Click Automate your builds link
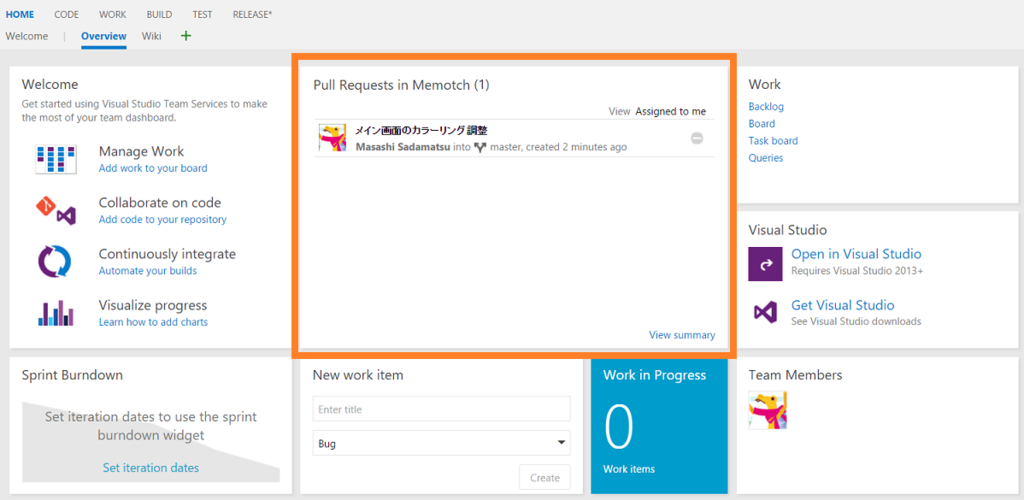 (x=148, y=270)
